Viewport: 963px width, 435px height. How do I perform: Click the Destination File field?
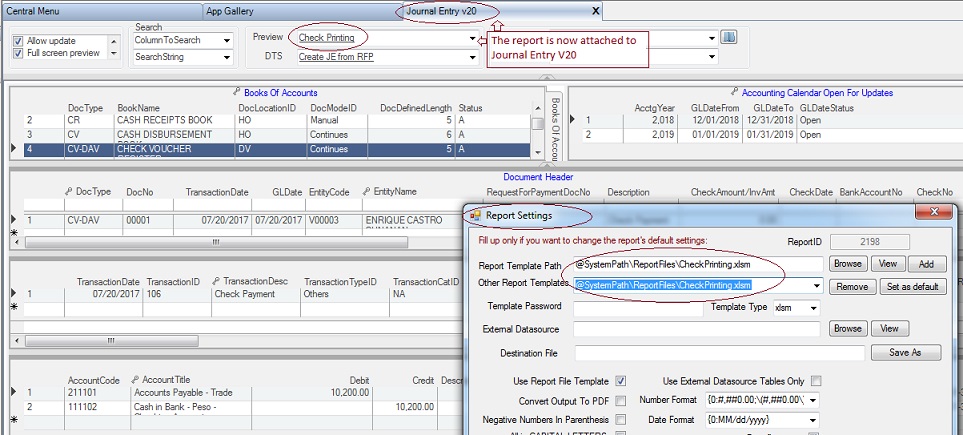coord(719,353)
